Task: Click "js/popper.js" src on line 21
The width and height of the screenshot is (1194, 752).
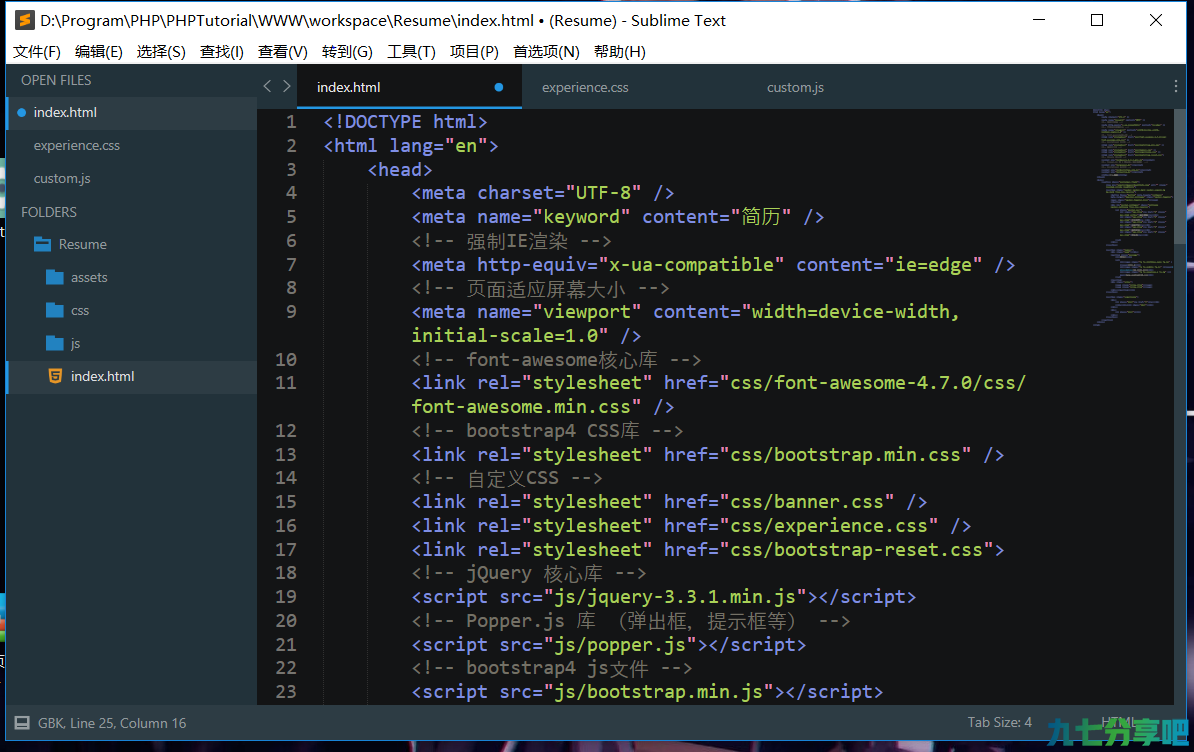Action: [x=620, y=645]
